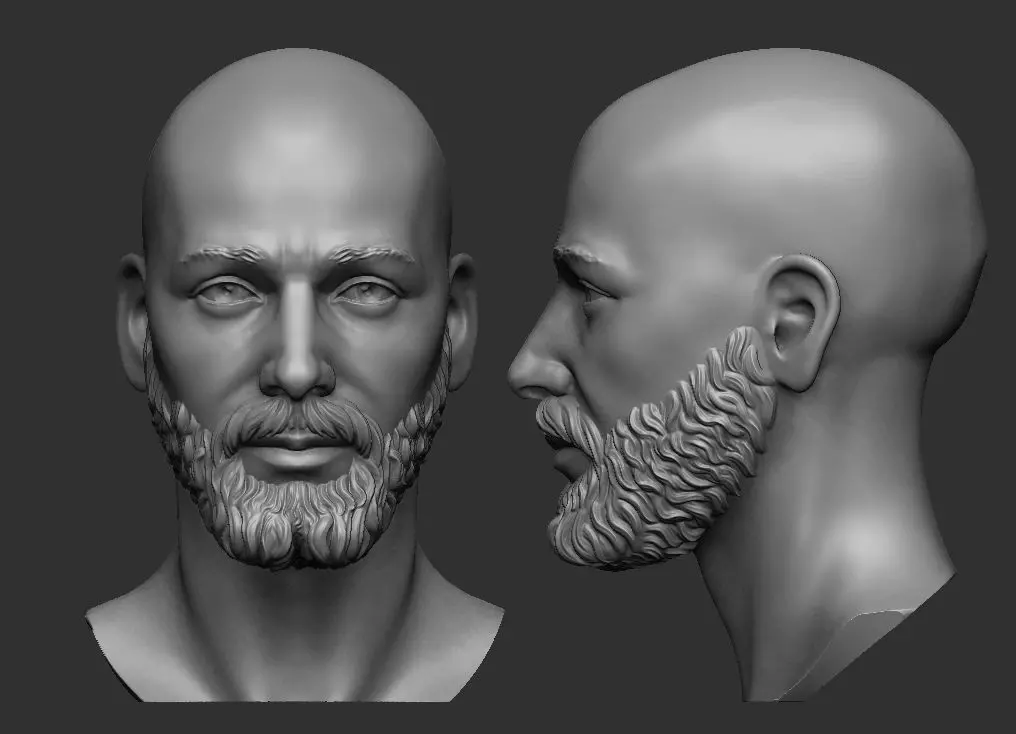
Task: Click the chin beard on front-view head
Action: tap(297, 518)
